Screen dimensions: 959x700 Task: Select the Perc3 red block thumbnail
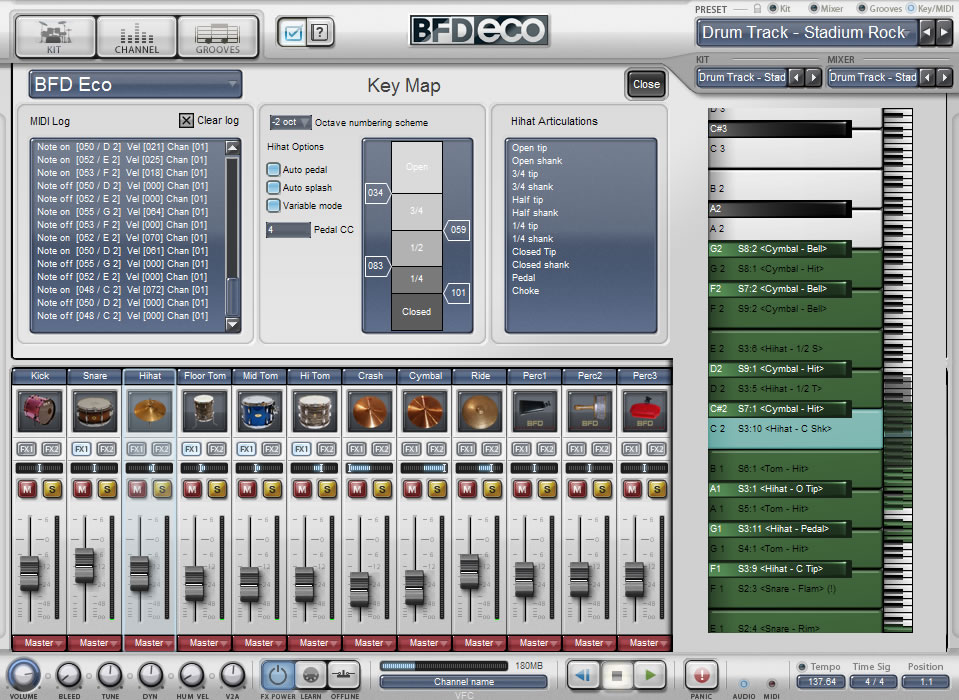[645, 411]
